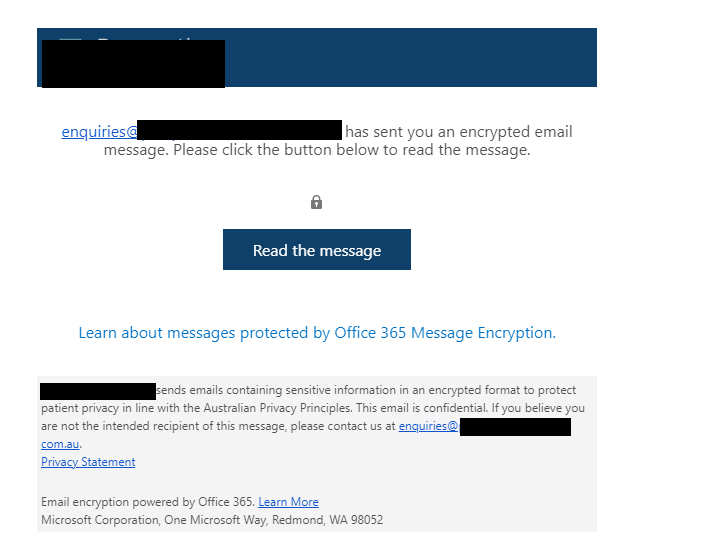Click the padlock encryption icon

[316, 202]
